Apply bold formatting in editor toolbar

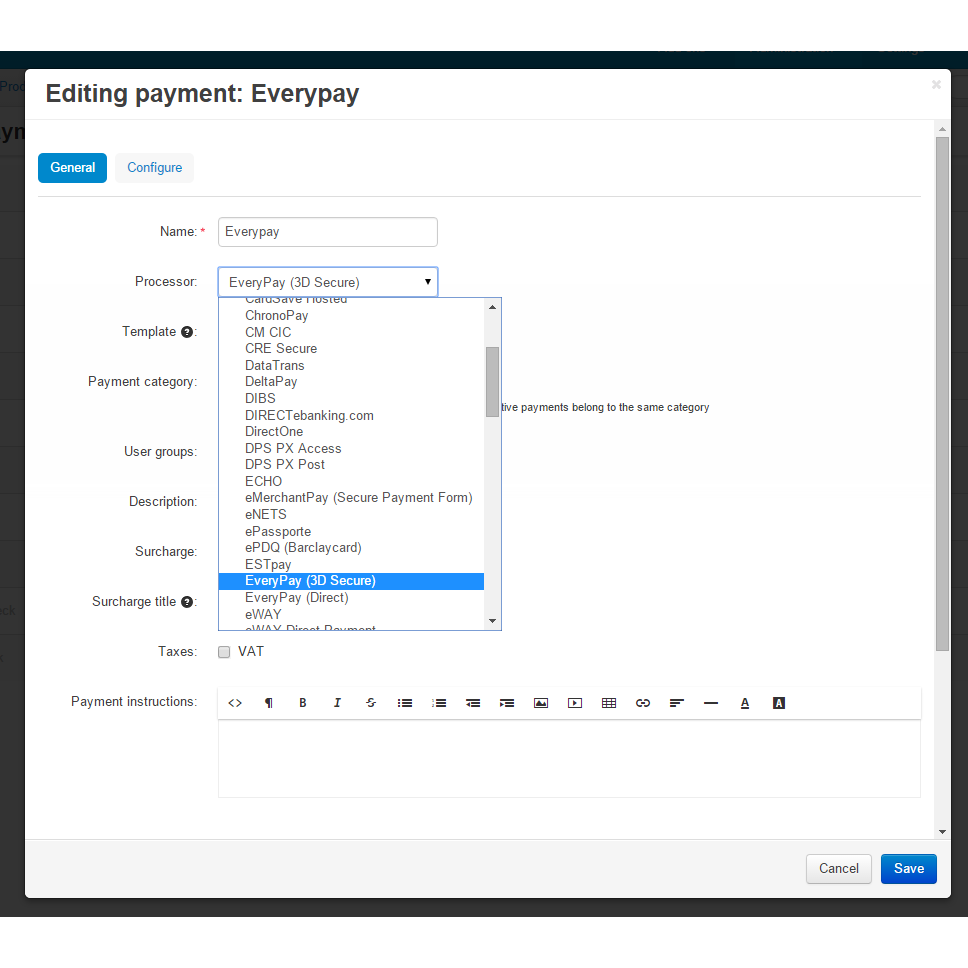(x=302, y=703)
